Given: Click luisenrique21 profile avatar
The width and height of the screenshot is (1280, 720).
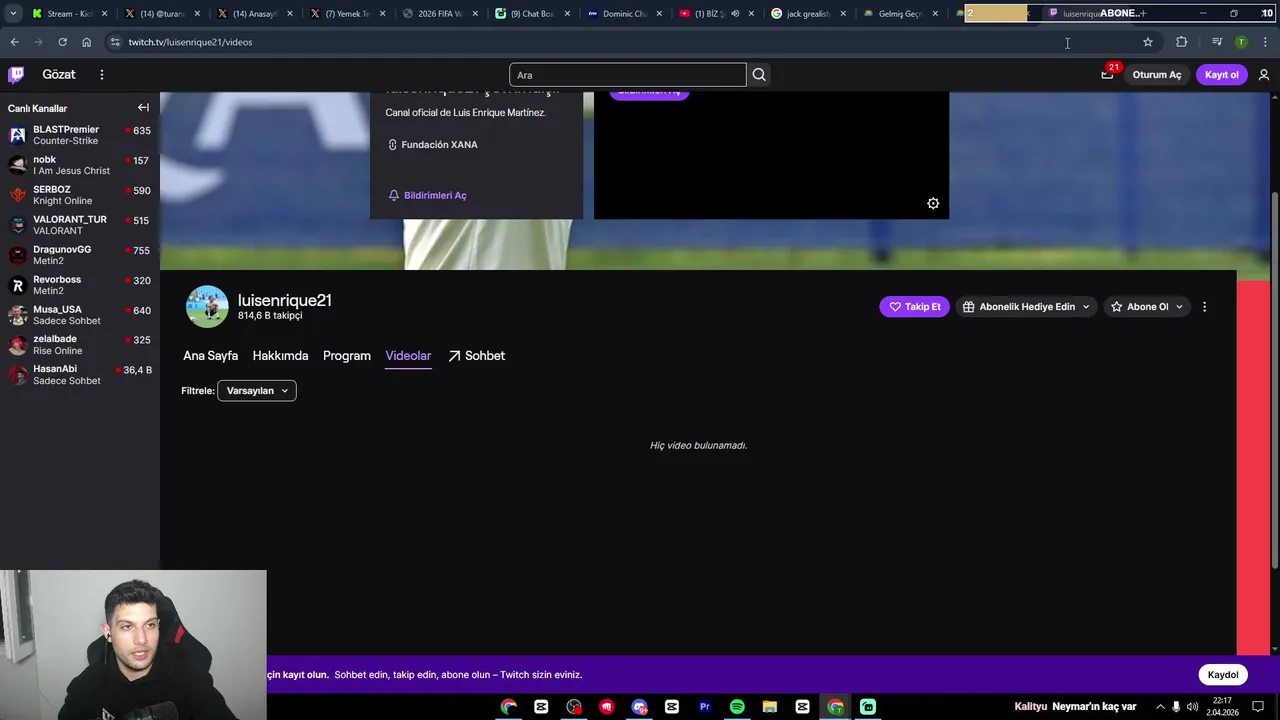Looking at the screenshot, I should 207,307.
